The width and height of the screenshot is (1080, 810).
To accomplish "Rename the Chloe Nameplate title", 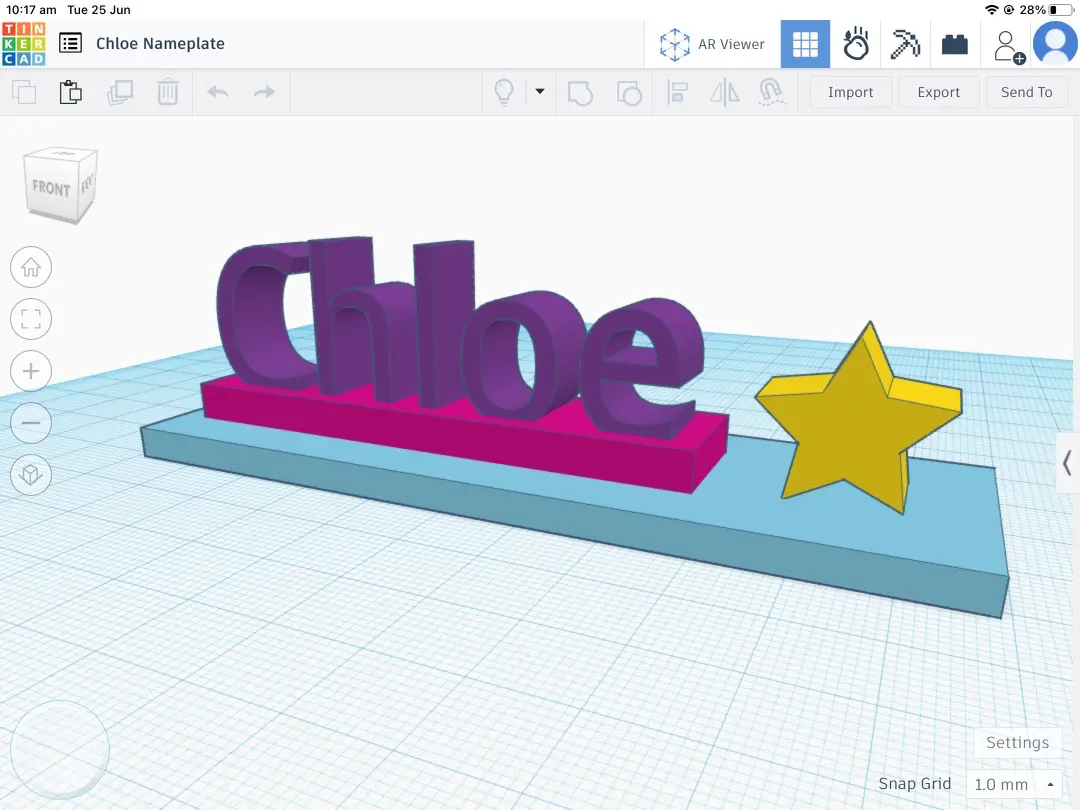I will (160, 43).
